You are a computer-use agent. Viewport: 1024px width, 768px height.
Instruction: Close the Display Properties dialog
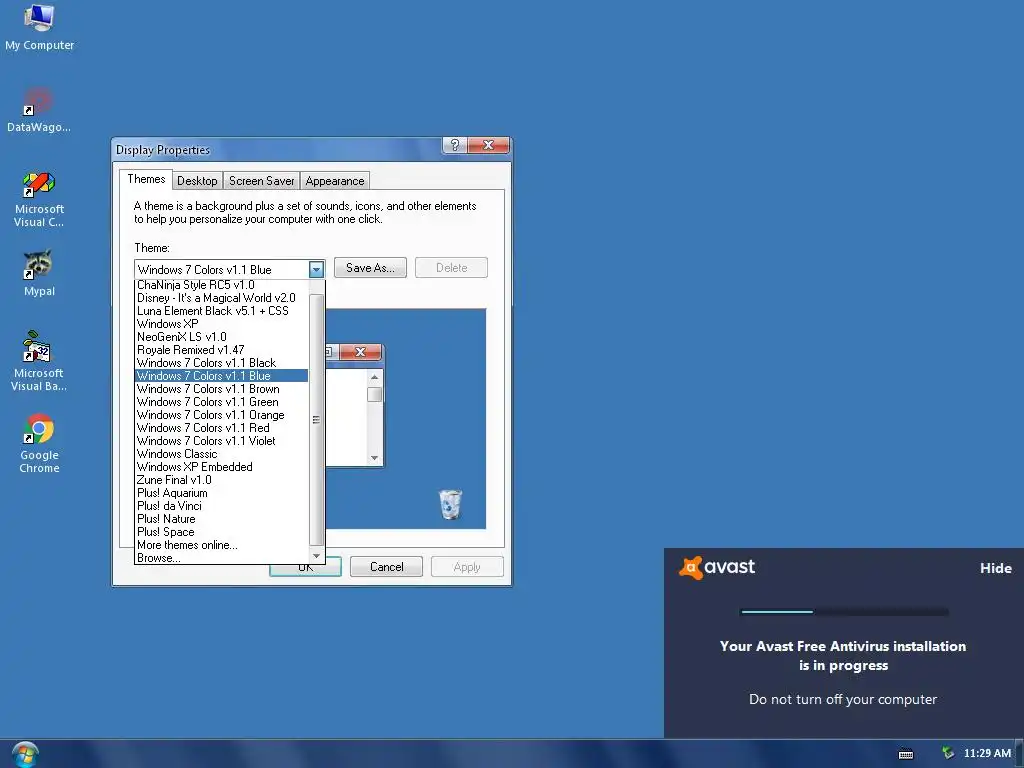[488, 145]
